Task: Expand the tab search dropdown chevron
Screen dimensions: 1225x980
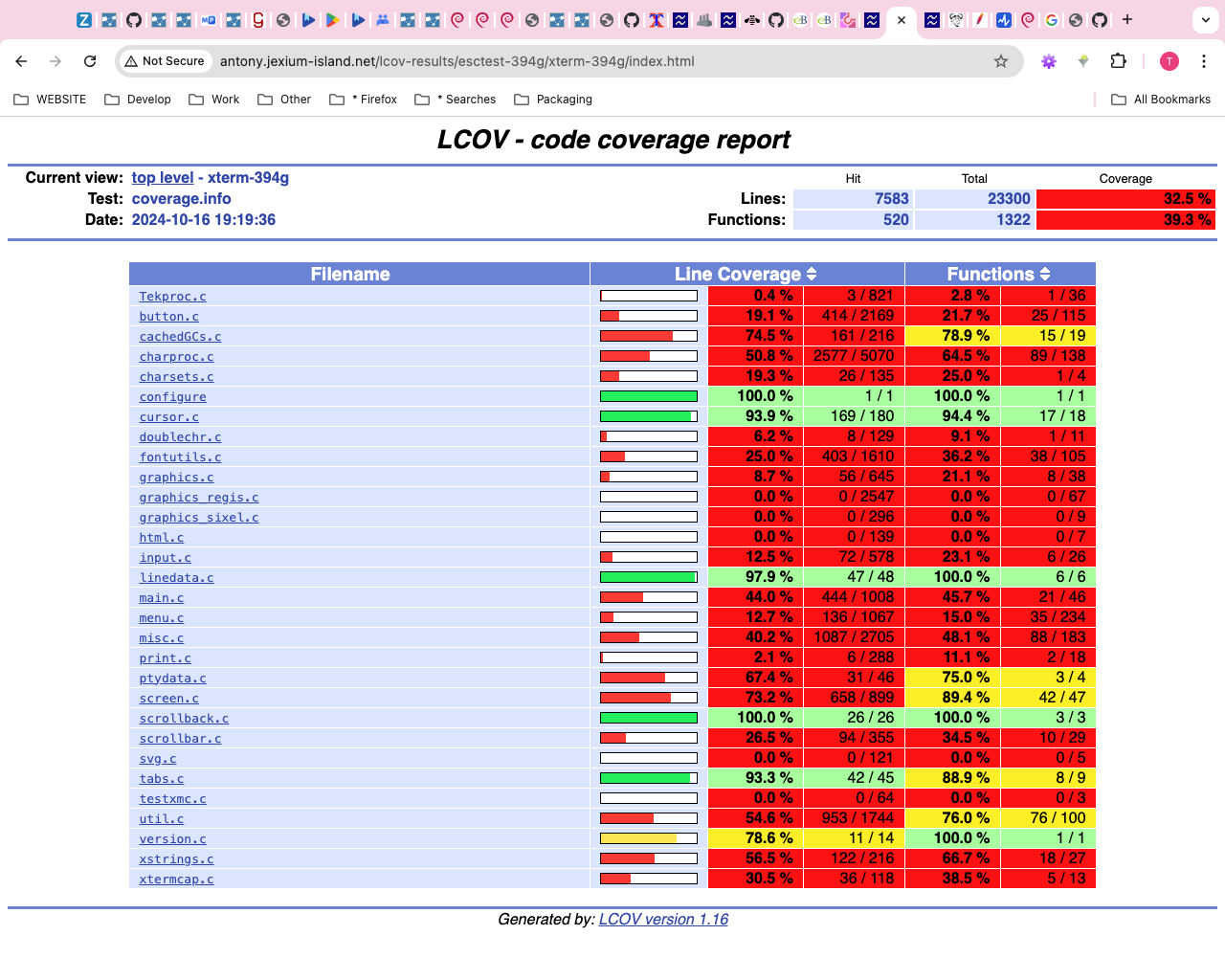Action: [1206, 19]
